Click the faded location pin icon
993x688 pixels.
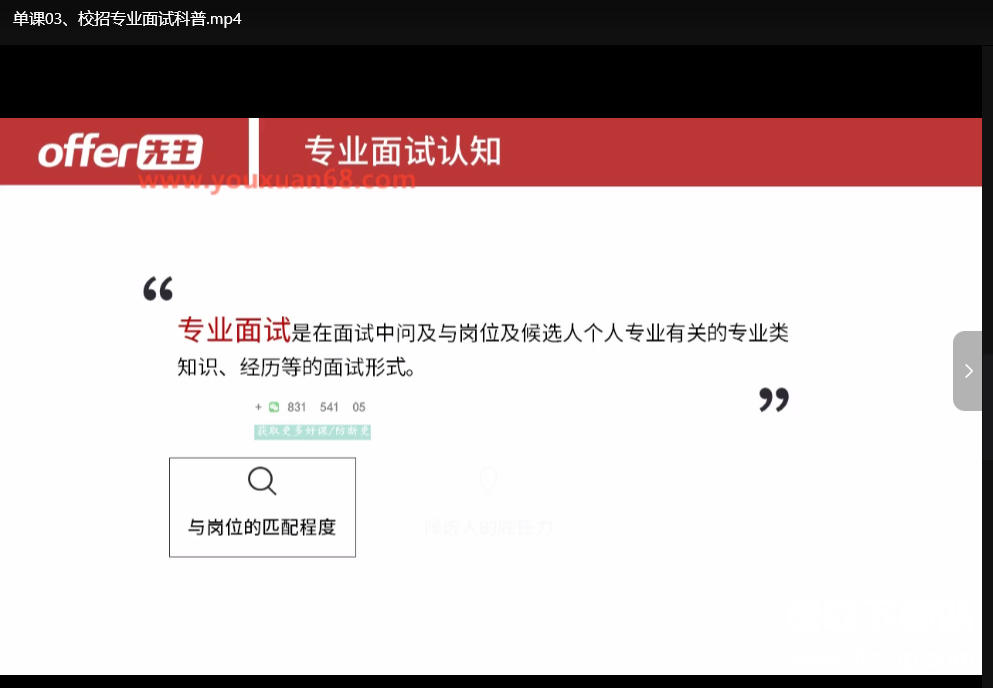488,481
